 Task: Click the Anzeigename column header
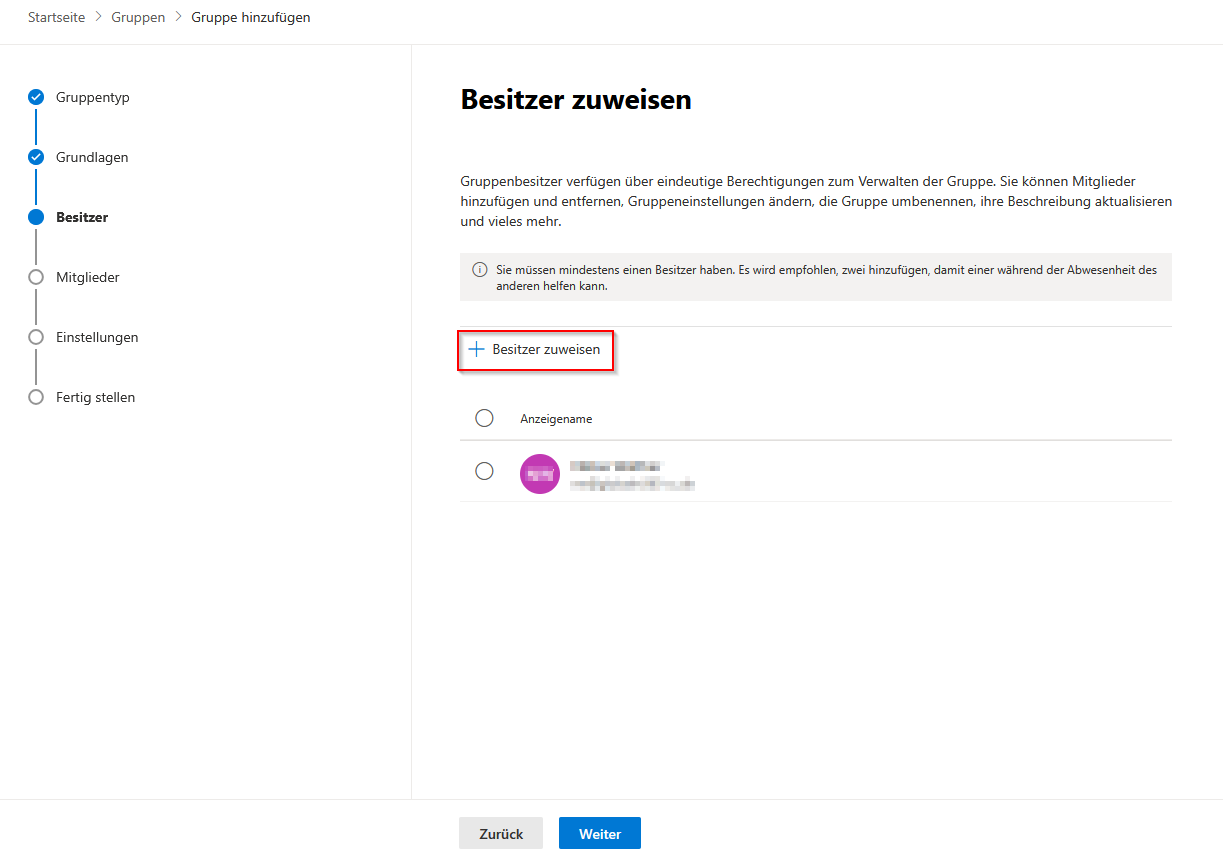tap(556, 419)
